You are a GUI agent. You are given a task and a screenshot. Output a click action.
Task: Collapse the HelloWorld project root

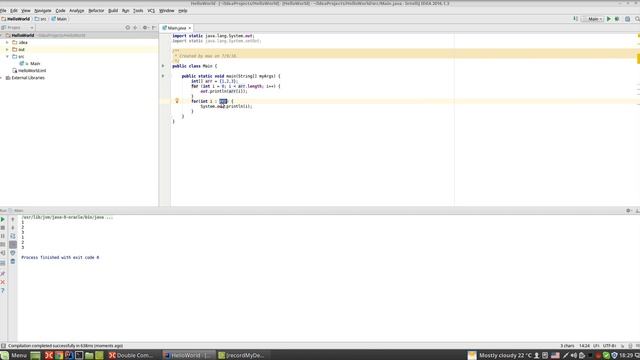click(x=2, y=36)
